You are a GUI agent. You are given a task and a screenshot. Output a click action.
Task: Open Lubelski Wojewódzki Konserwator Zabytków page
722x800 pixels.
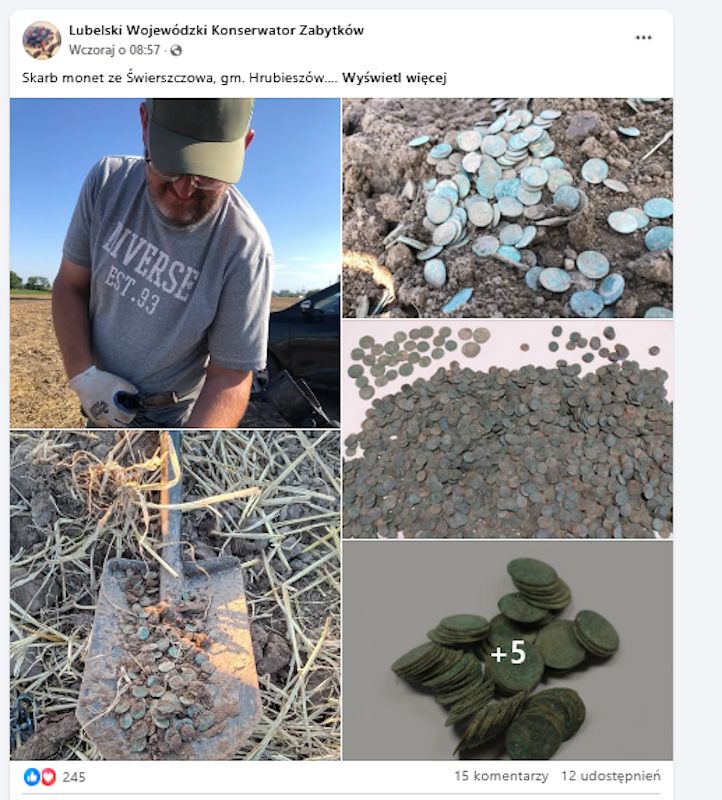pyautogui.click(x=216, y=30)
